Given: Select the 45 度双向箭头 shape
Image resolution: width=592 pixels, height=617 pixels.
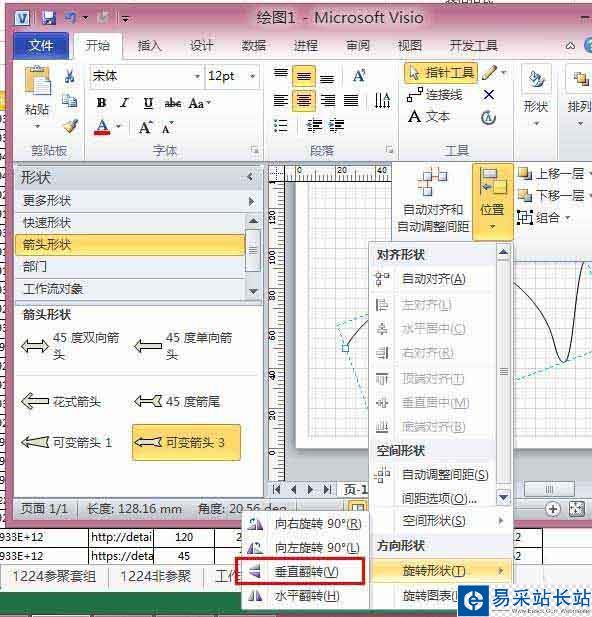Looking at the screenshot, I should coord(71,346).
